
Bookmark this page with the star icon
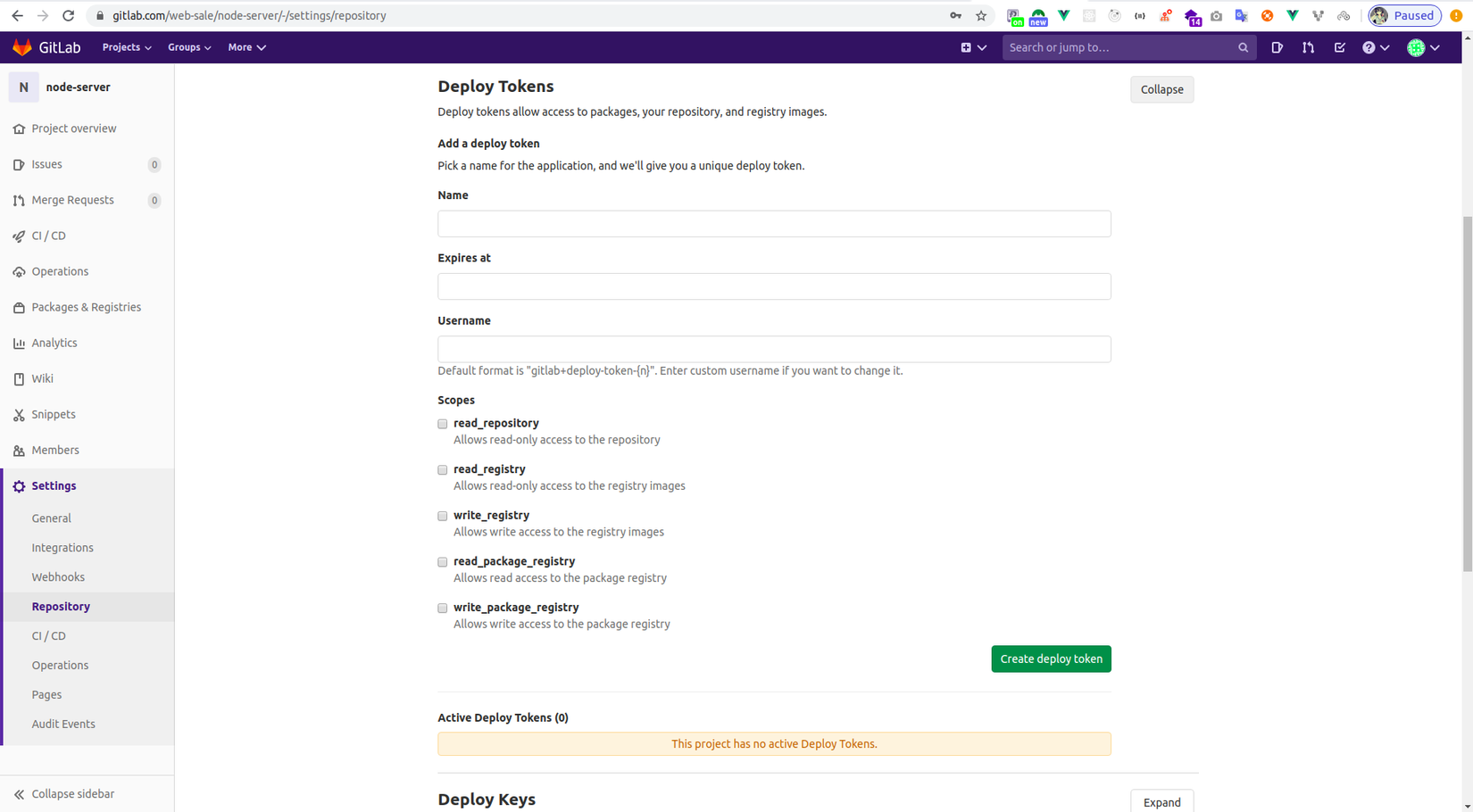coord(981,15)
